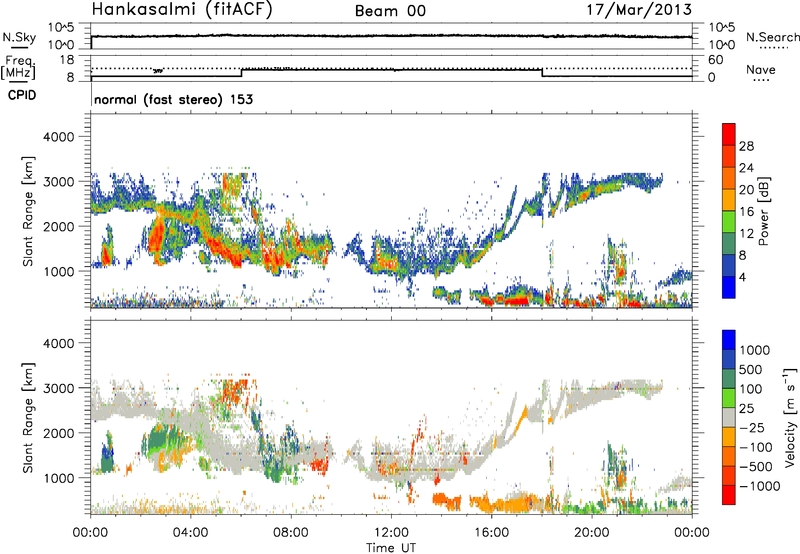Click the 4000 tick on the power panel
This screenshot has height=554, width=800.
[58, 137]
